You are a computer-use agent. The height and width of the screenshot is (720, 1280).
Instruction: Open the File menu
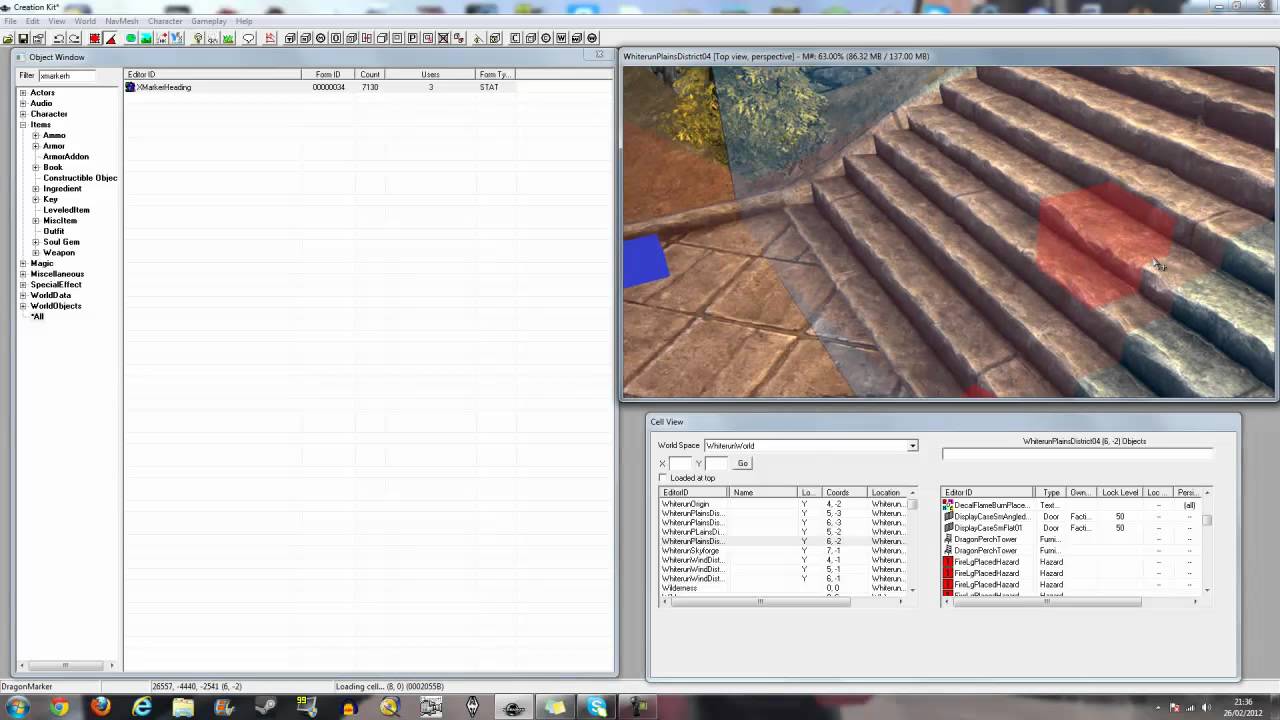[x=10, y=21]
